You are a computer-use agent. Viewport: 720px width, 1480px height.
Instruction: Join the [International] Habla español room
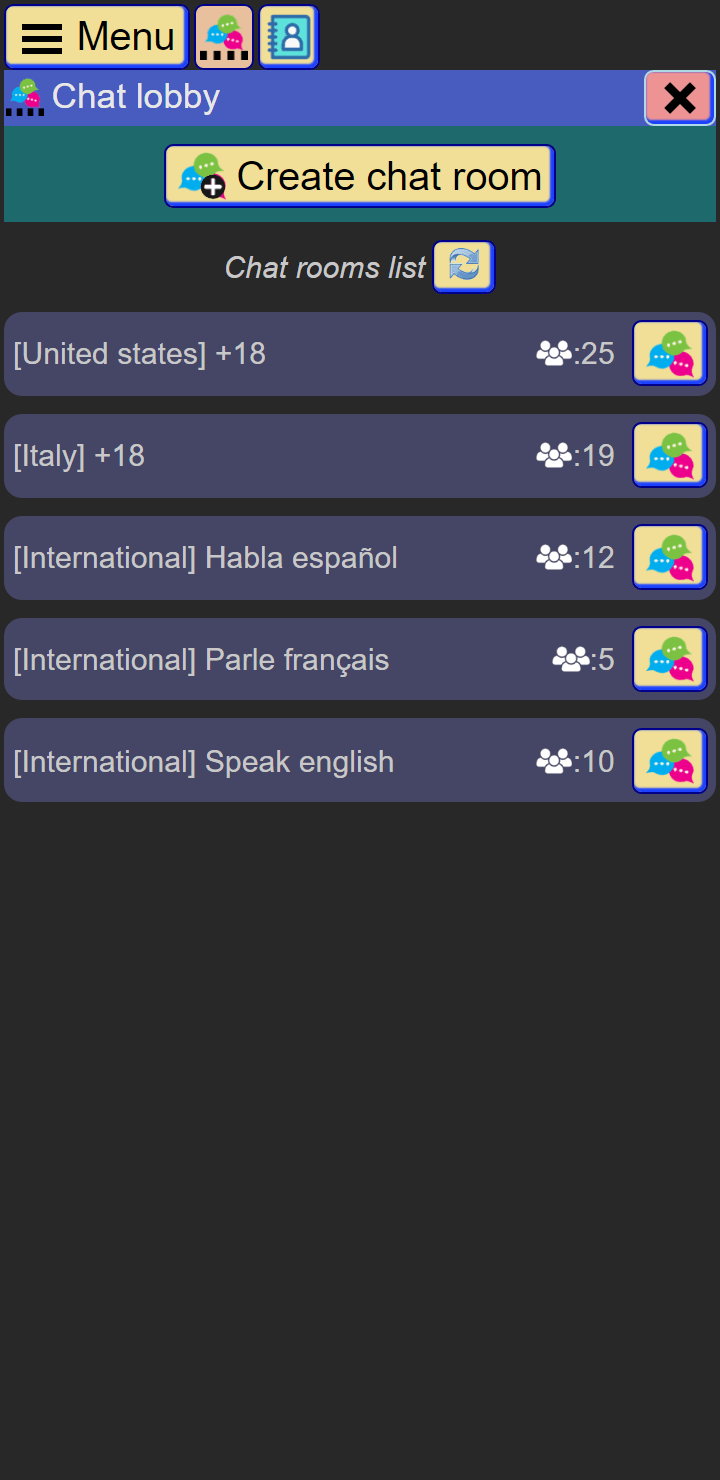tap(669, 557)
